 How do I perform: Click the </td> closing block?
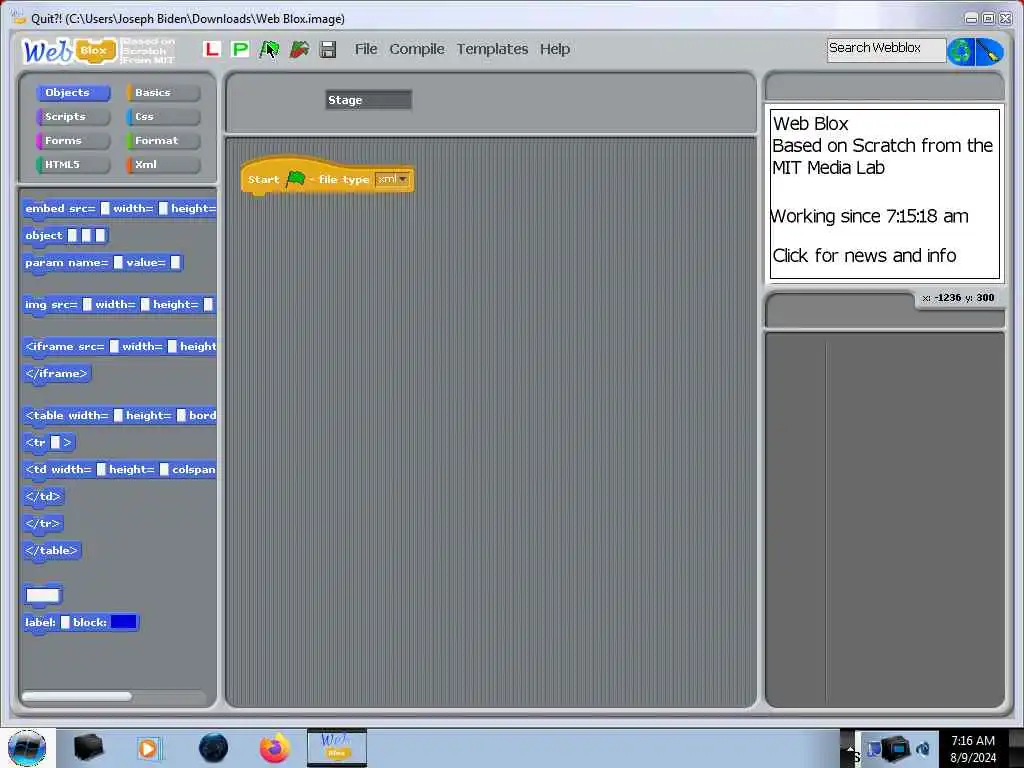tap(44, 497)
